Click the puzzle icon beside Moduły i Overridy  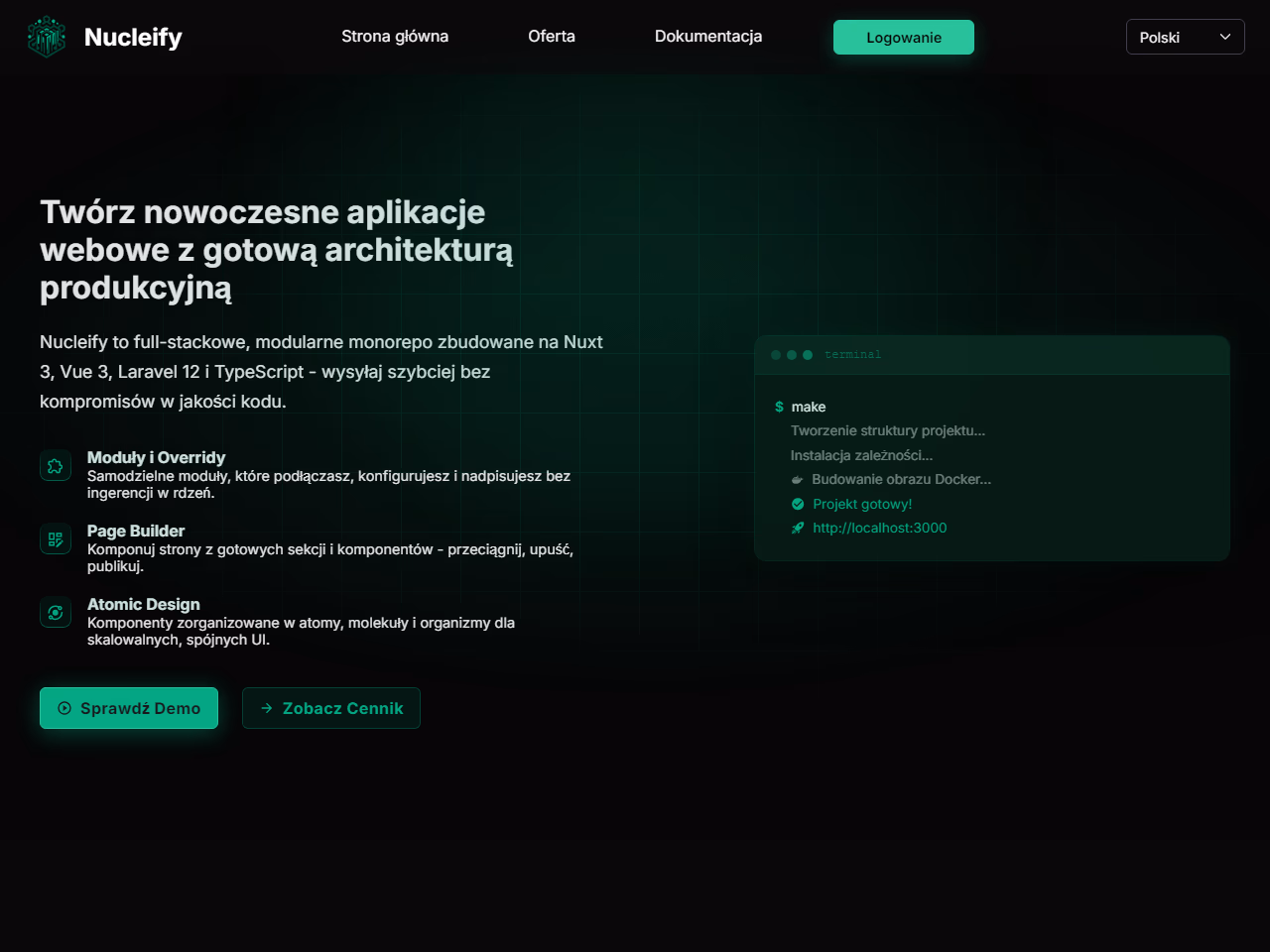tap(56, 466)
